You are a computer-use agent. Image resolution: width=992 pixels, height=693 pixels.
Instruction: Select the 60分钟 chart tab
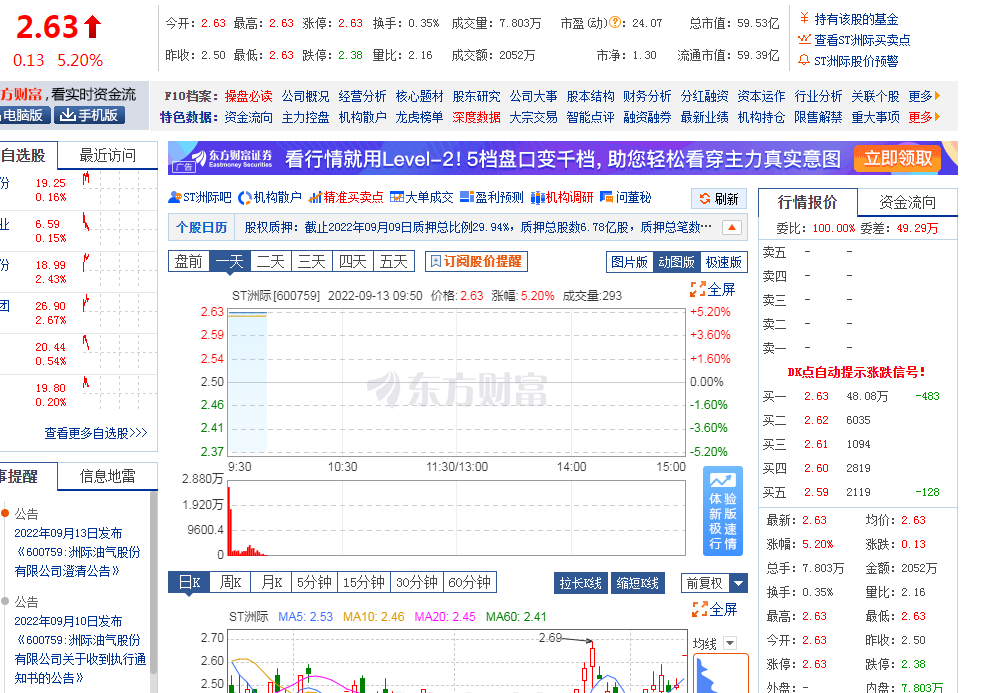tap(469, 582)
